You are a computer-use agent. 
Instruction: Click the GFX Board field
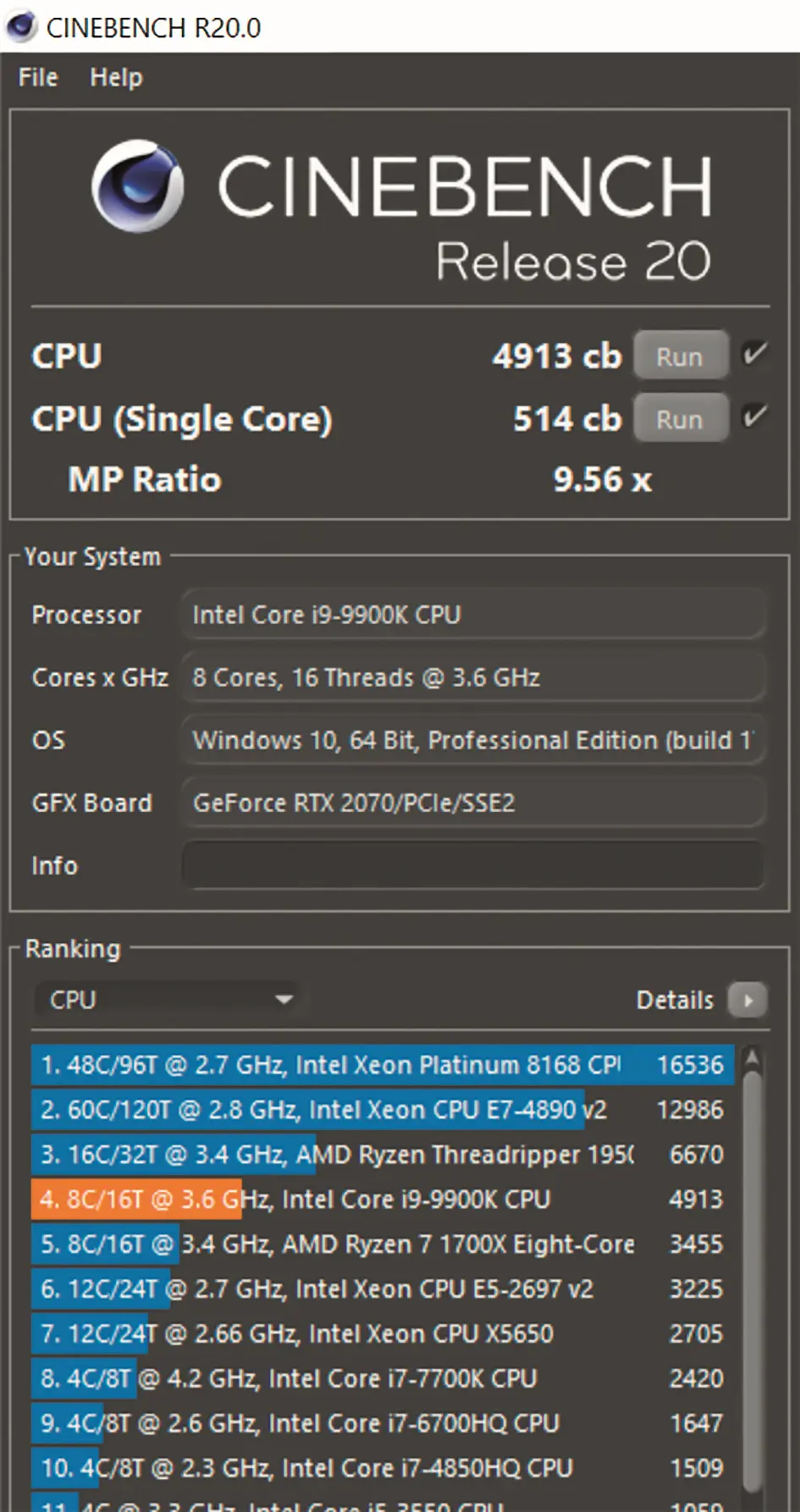(x=472, y=803)
